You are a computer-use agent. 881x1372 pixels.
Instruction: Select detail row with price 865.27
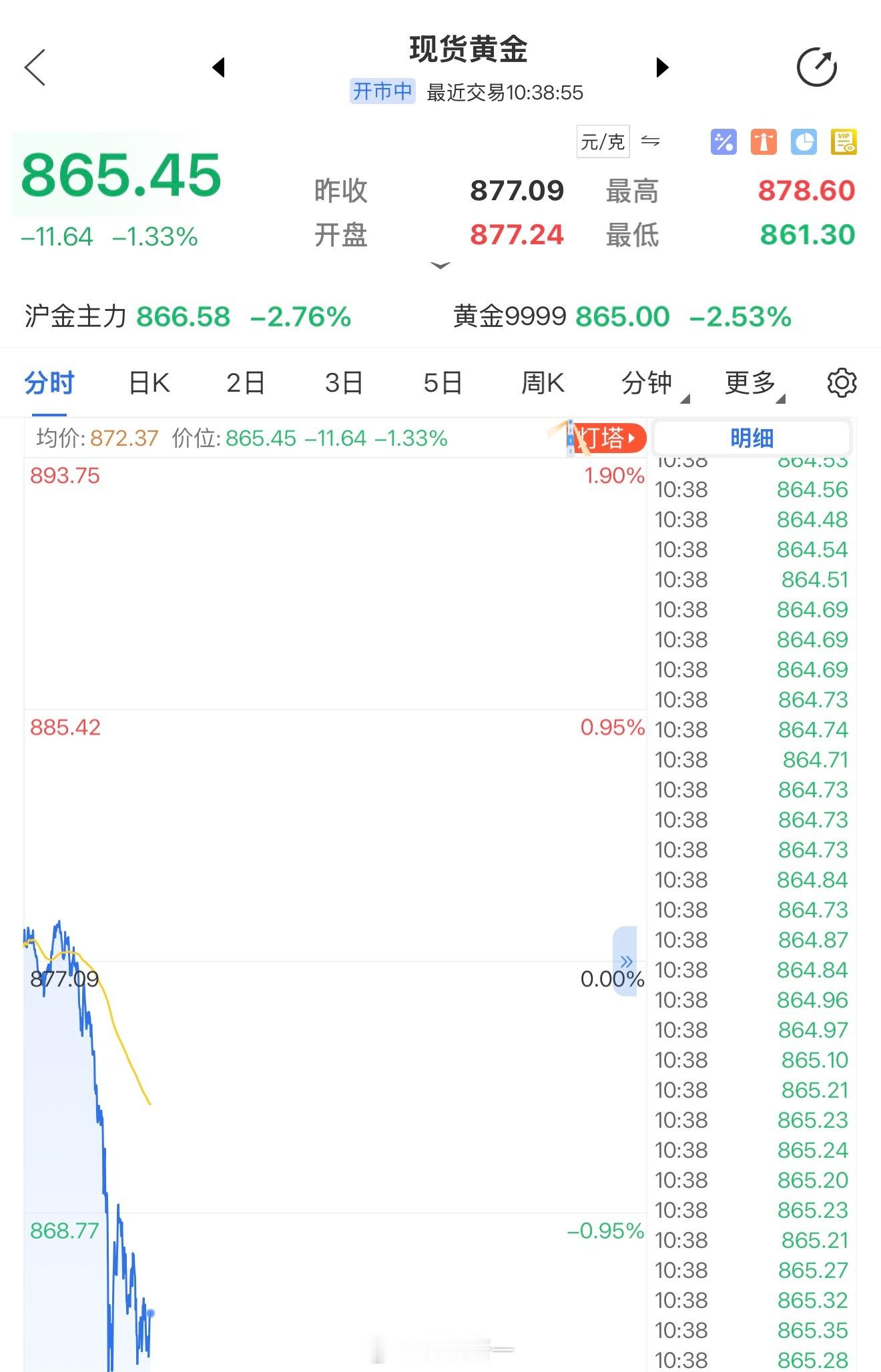(752, 1271)
